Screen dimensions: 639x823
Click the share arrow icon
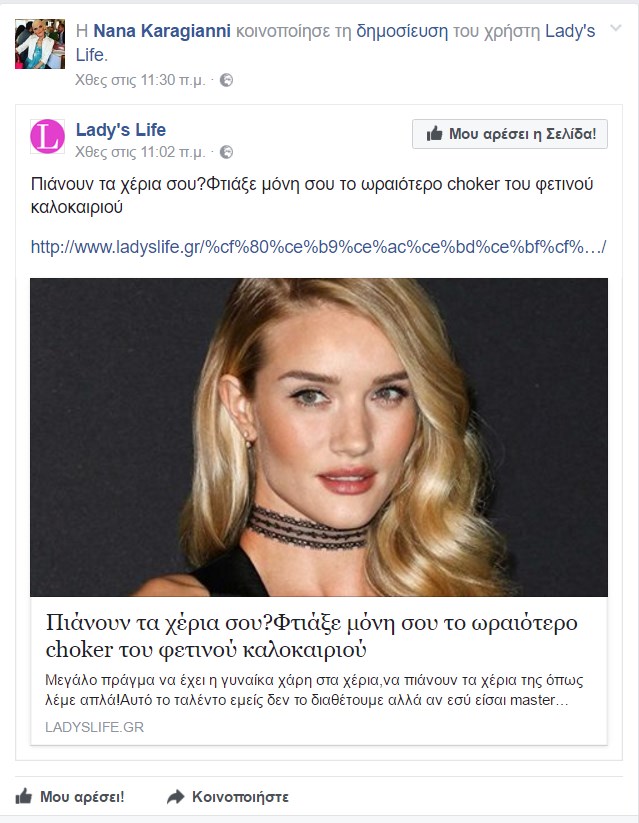pos(175,797)
